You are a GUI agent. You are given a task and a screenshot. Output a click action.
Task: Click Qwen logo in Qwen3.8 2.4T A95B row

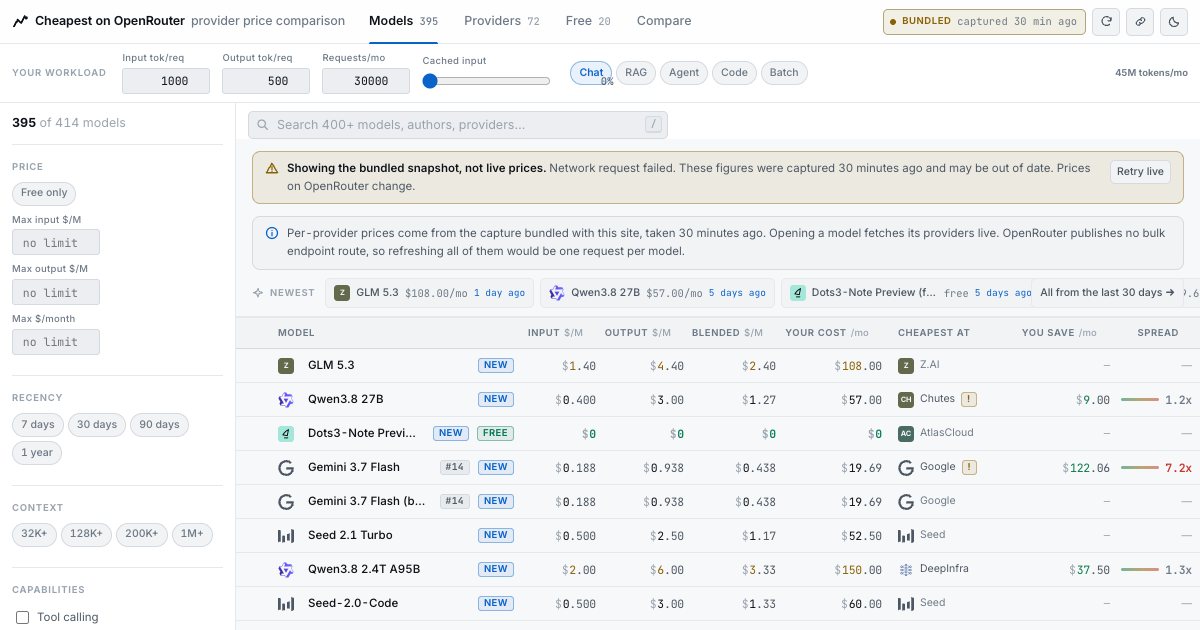pyautogui.click(x=286, y=569)
